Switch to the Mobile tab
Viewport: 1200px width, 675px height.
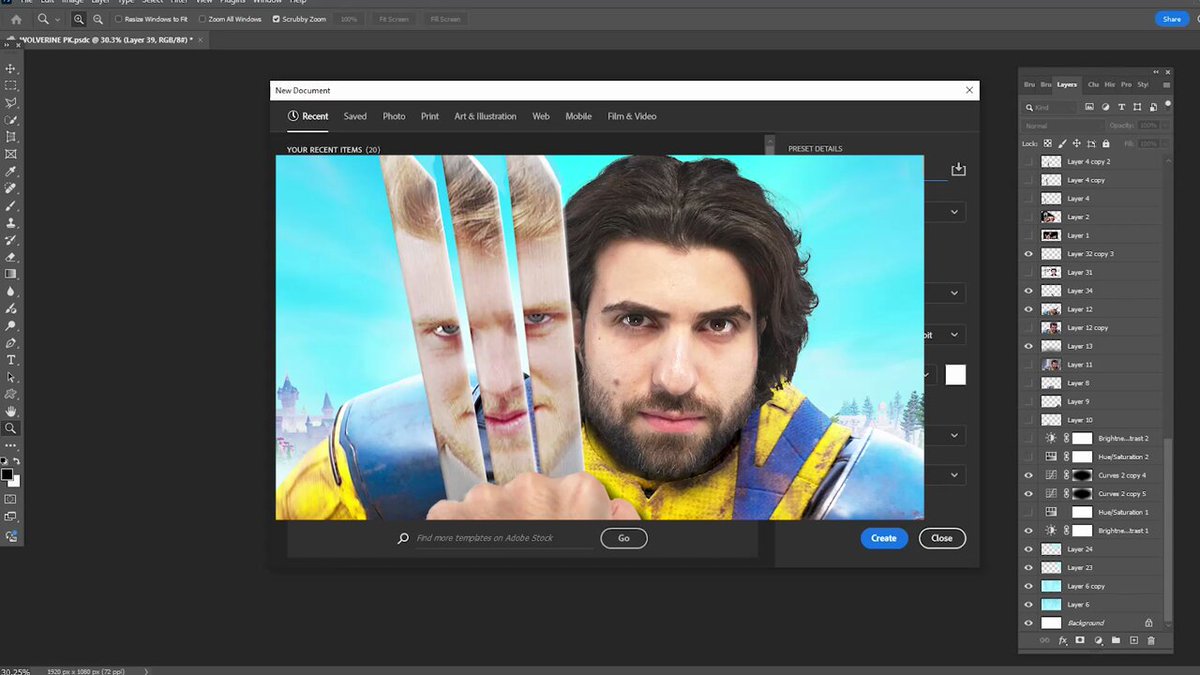[578, 116]
